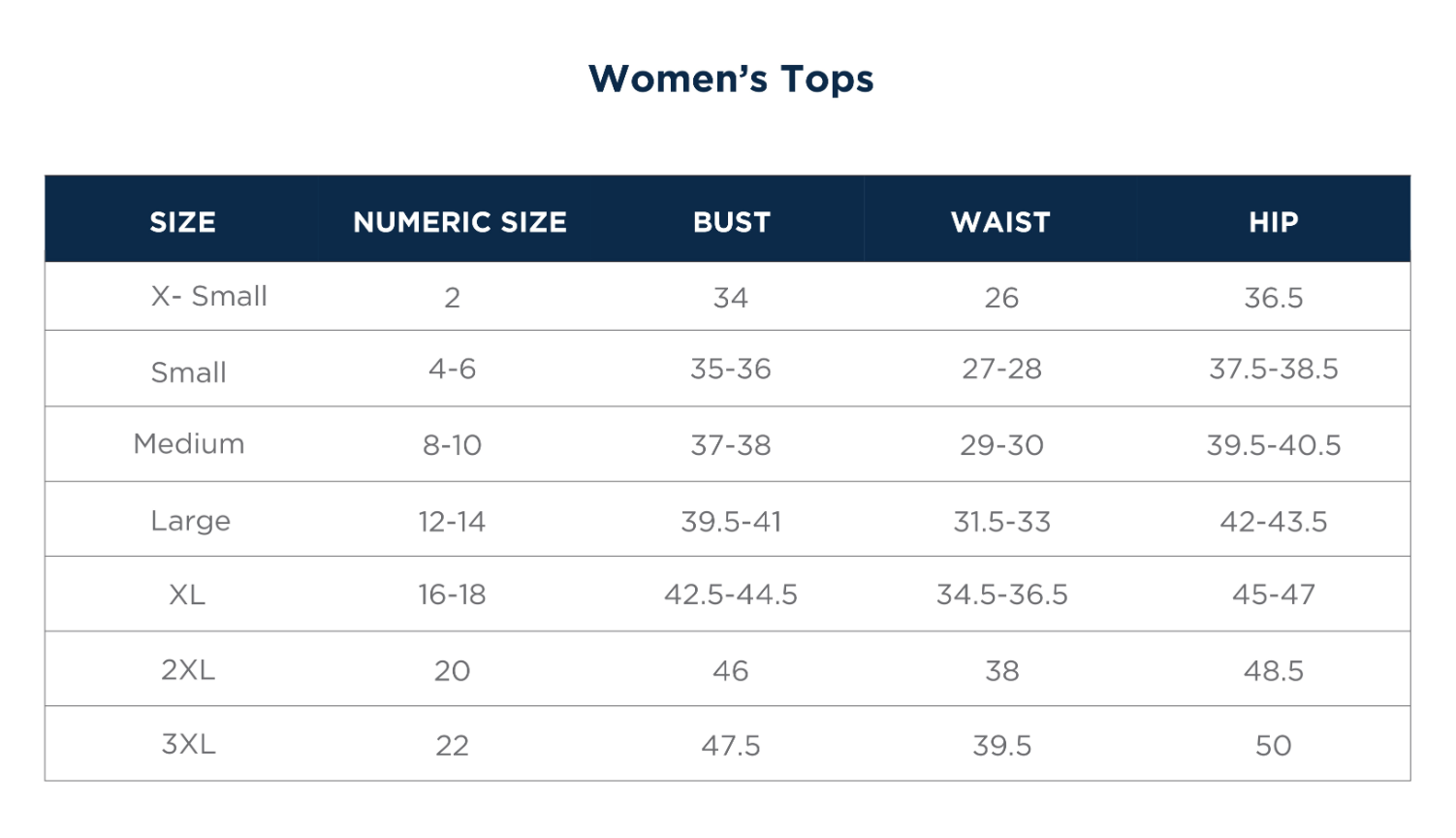Click the Medium size row label
Viewport: 1456px width, 838px height.
click(x=189, y=444)
